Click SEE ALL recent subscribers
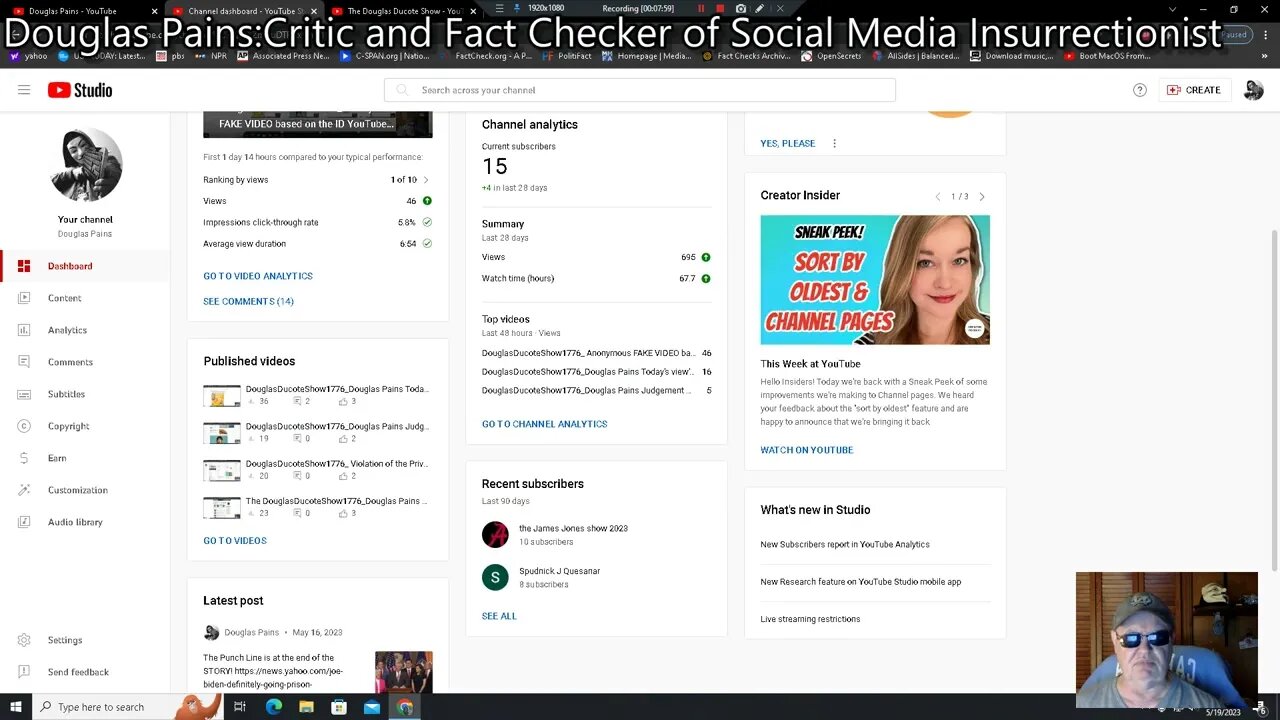This screenshot has width=1280, height=720. (x=499, y=616)
